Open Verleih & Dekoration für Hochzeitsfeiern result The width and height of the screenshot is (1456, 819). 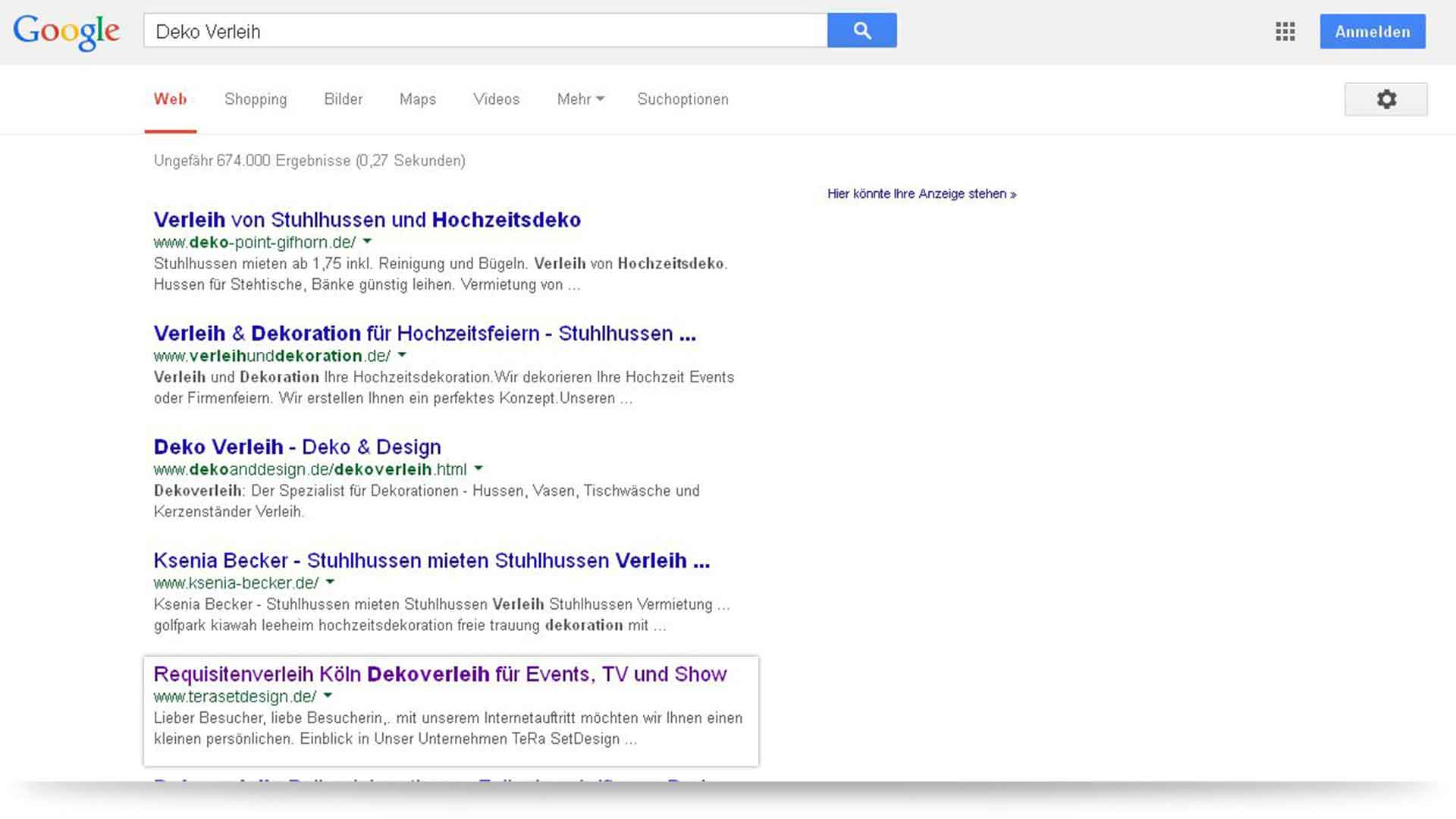pos(425,334)
